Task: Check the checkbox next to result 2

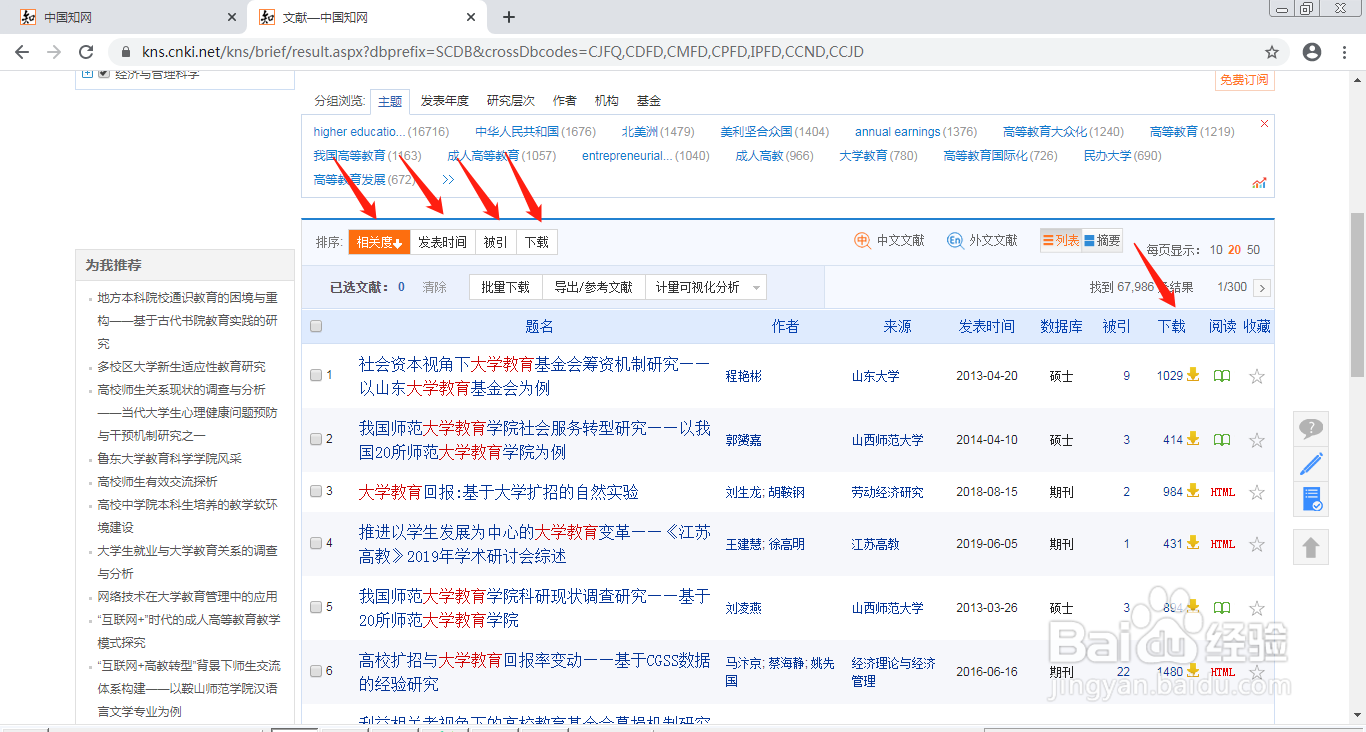Action: tap(315, 439)
